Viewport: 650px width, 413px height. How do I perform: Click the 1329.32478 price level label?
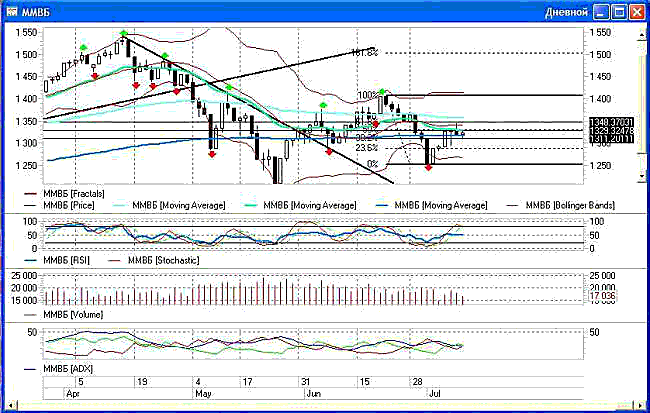[611, 130]
